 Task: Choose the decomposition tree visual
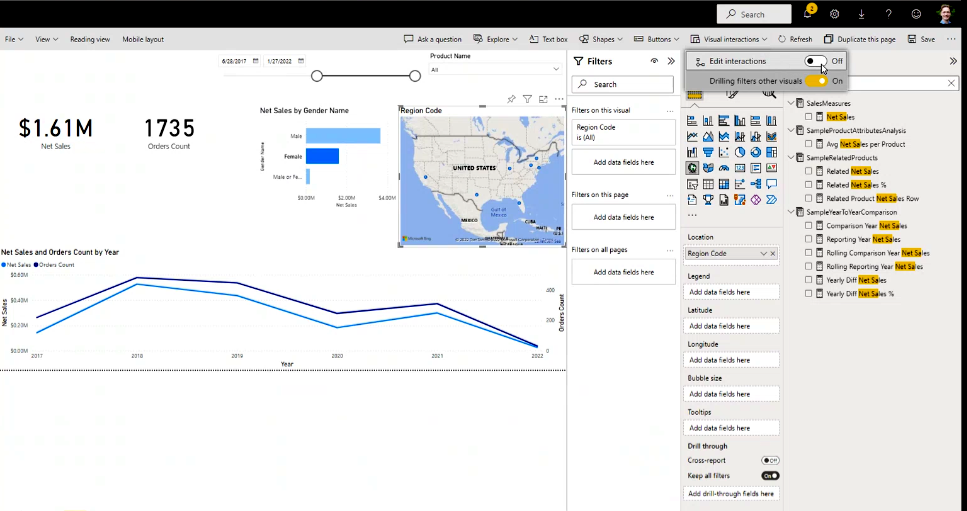pyautogui.click(x=755, y=184)
